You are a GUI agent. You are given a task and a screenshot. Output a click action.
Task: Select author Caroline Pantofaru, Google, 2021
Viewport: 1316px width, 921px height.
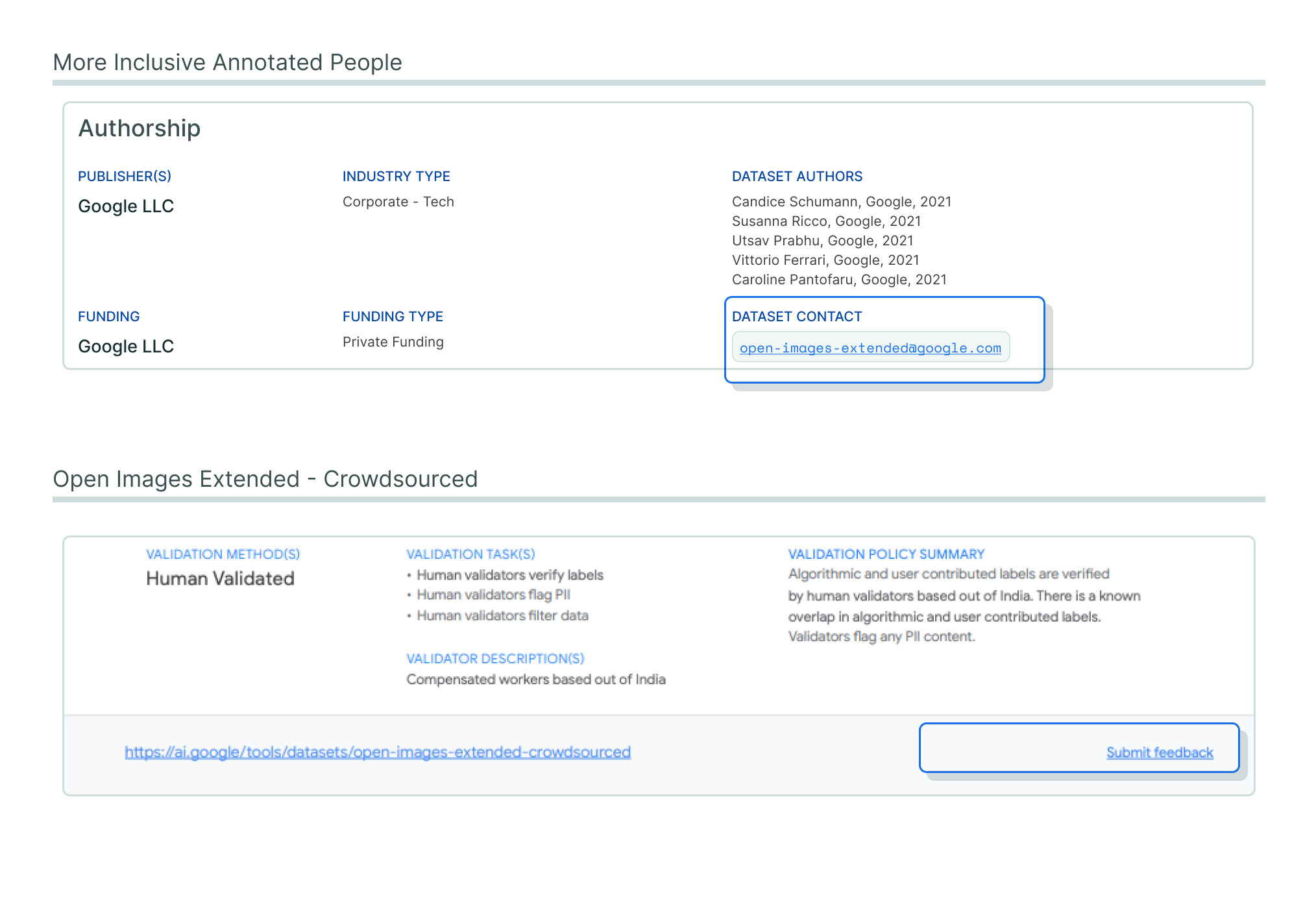[x=839, y=280]
